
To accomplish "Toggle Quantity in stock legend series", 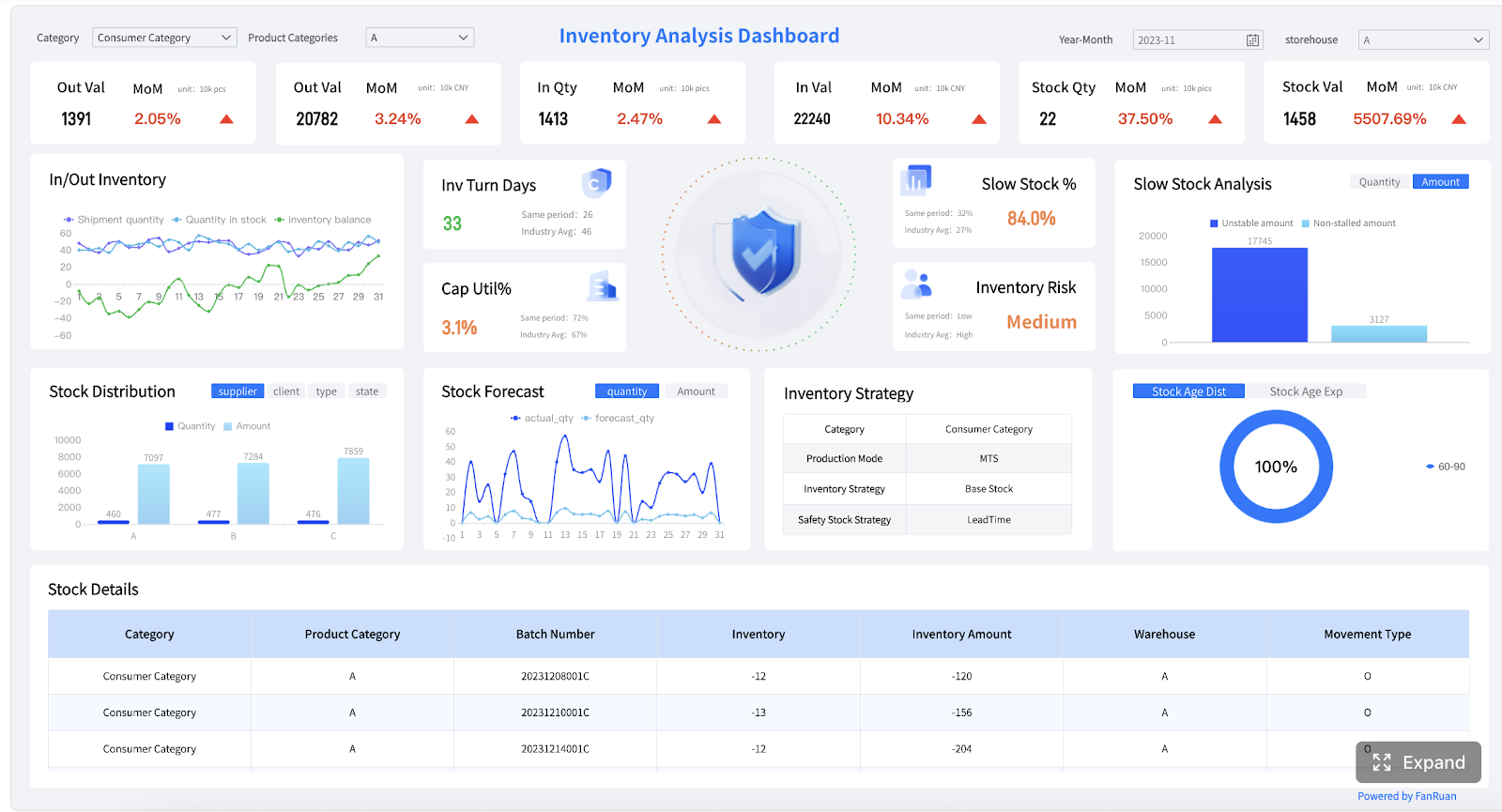I will [x=220, y=220].
